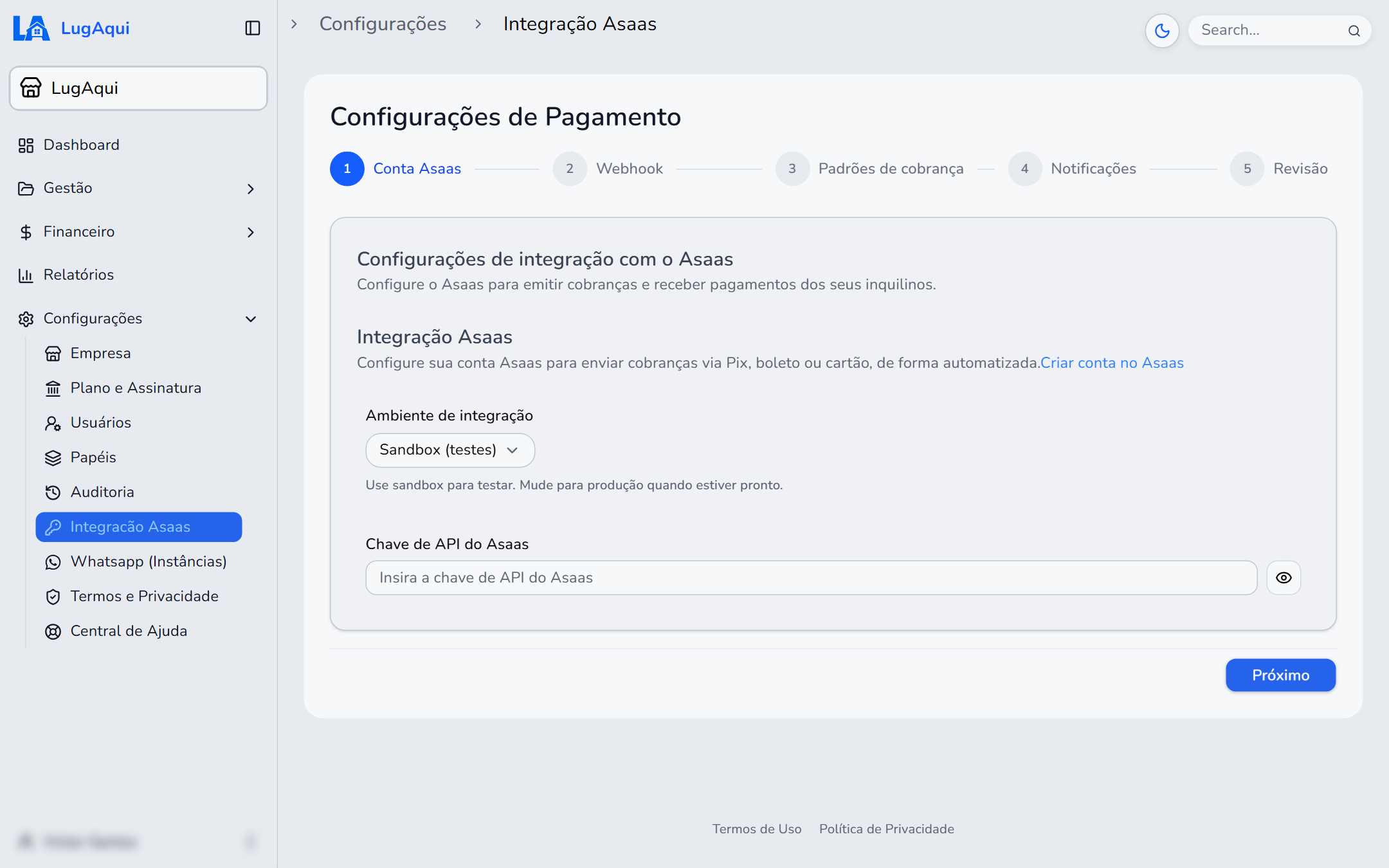
Task: Collapse the sidebar with the panel icon
Action: tap(253, 28)
